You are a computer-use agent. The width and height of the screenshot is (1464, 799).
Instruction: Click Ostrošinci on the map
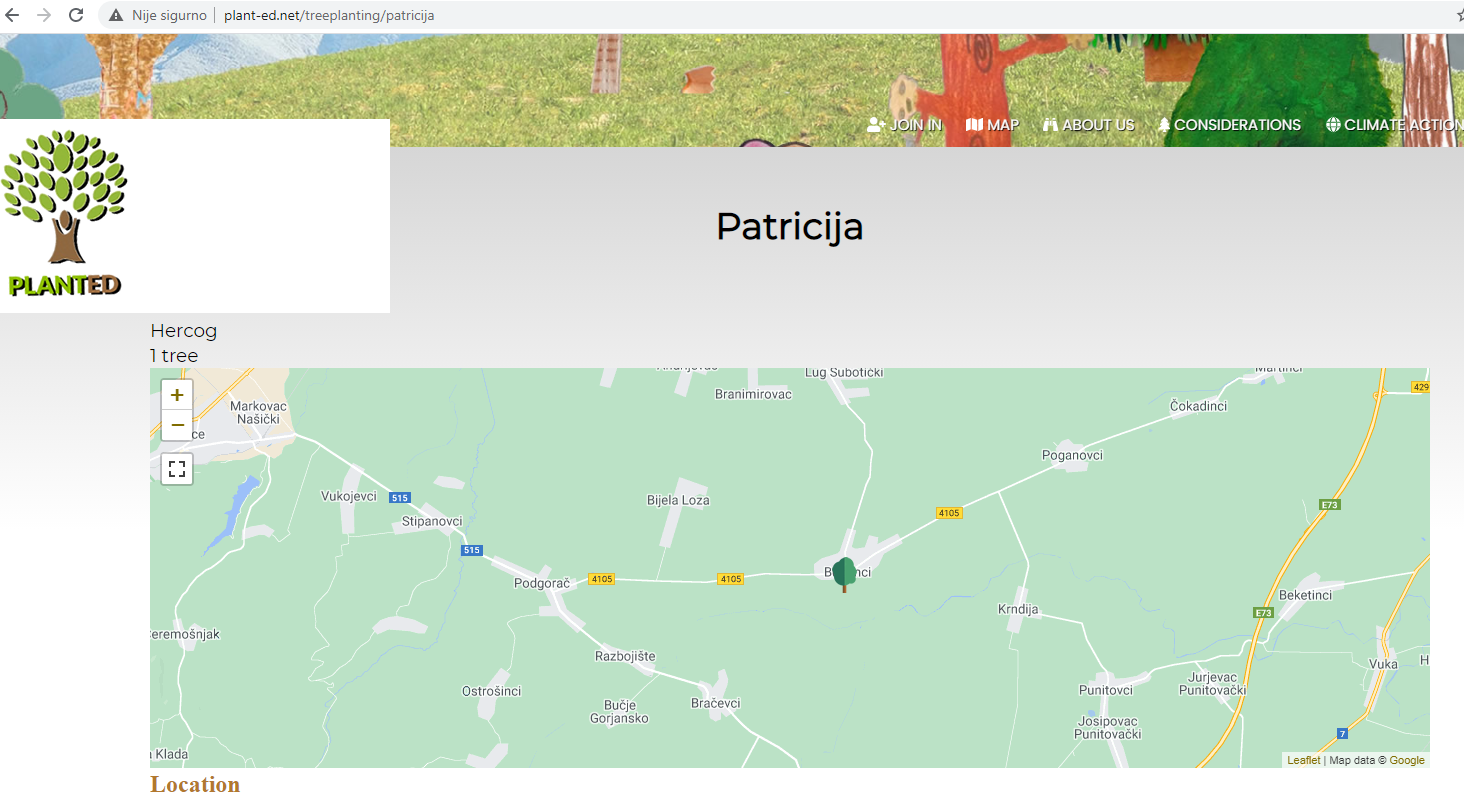(x=491, y=691)
